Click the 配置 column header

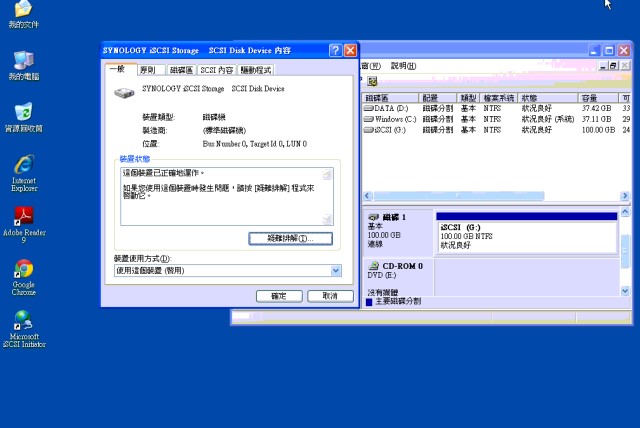(x=438, y=98)
